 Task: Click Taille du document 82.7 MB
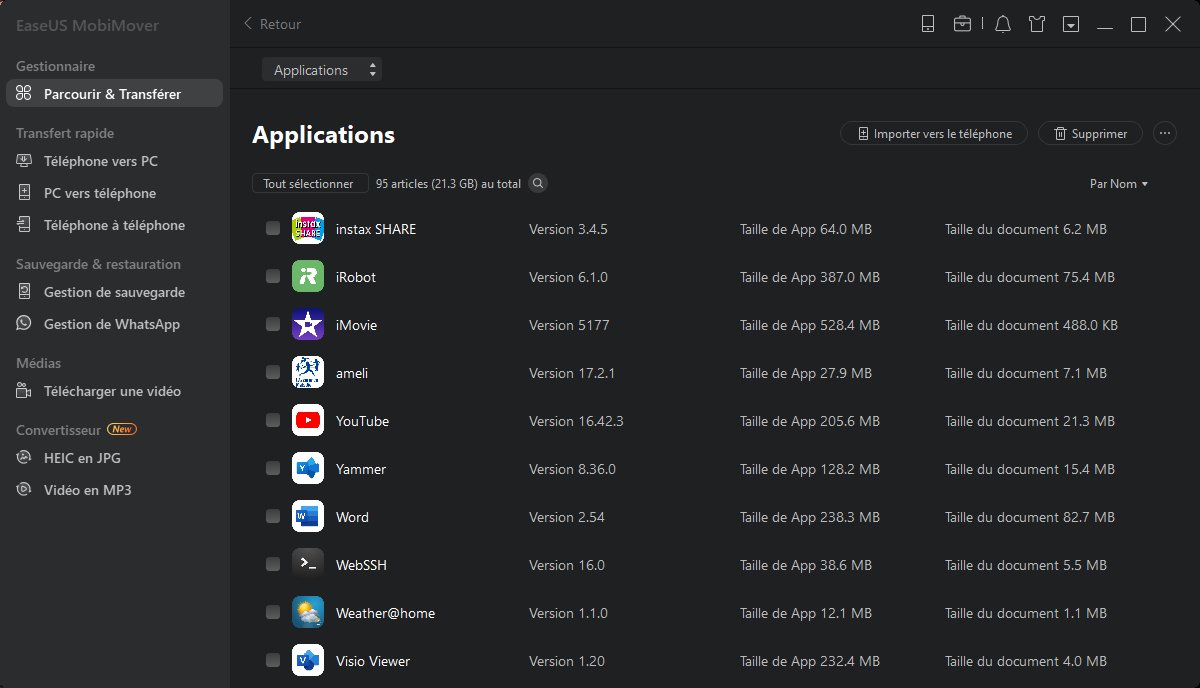tap(1030, 517)
